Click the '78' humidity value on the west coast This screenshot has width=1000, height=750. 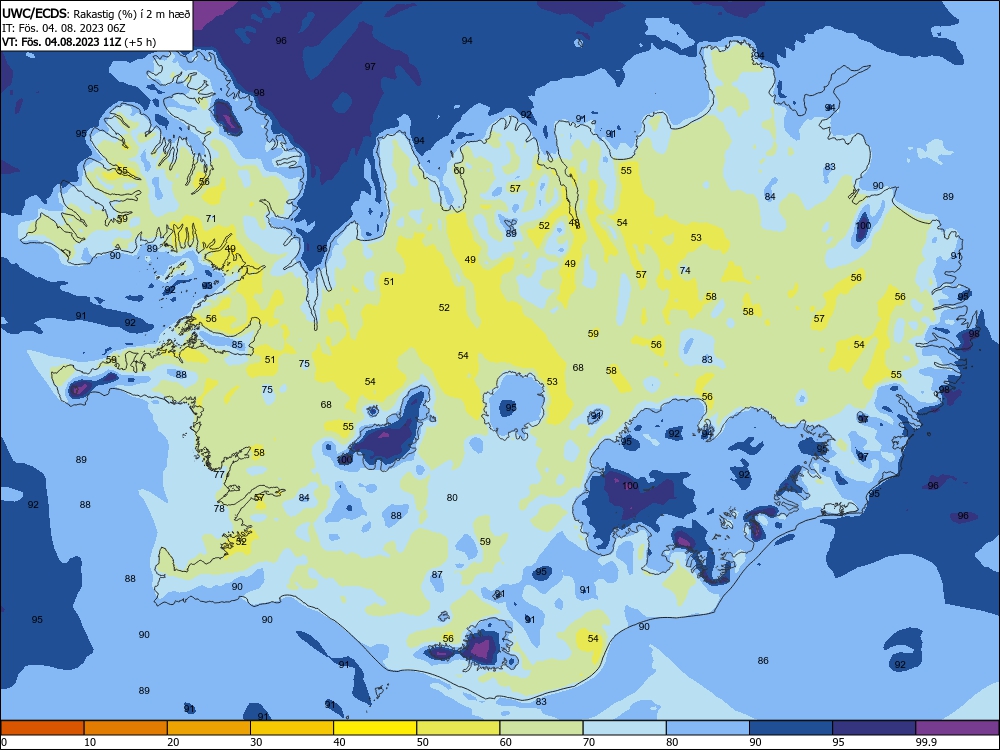[219, 508]
